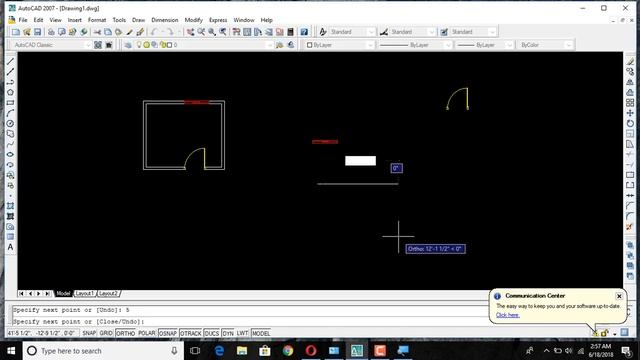Screen dimensions: 640x360
Task: Click the Cut icon (scissors)
Action: 97,32
